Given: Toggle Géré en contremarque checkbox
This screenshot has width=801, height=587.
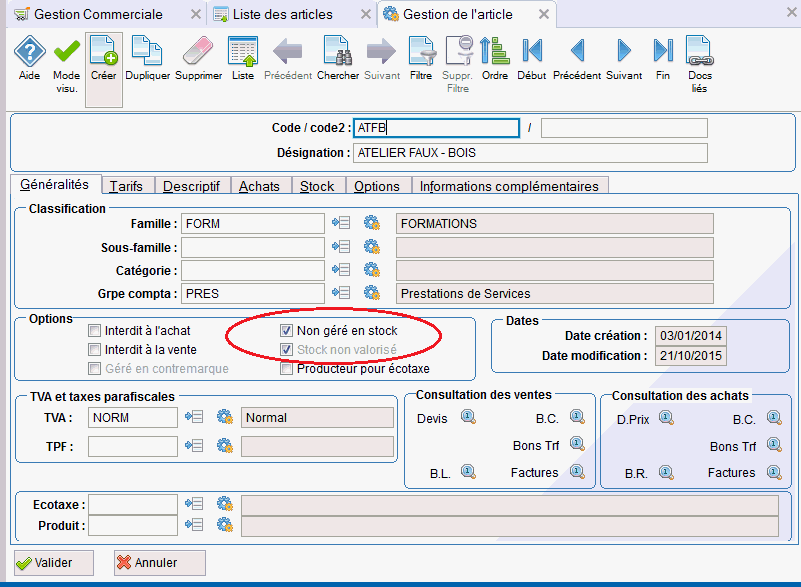Looking at the screenshot, I should [94, 368].
